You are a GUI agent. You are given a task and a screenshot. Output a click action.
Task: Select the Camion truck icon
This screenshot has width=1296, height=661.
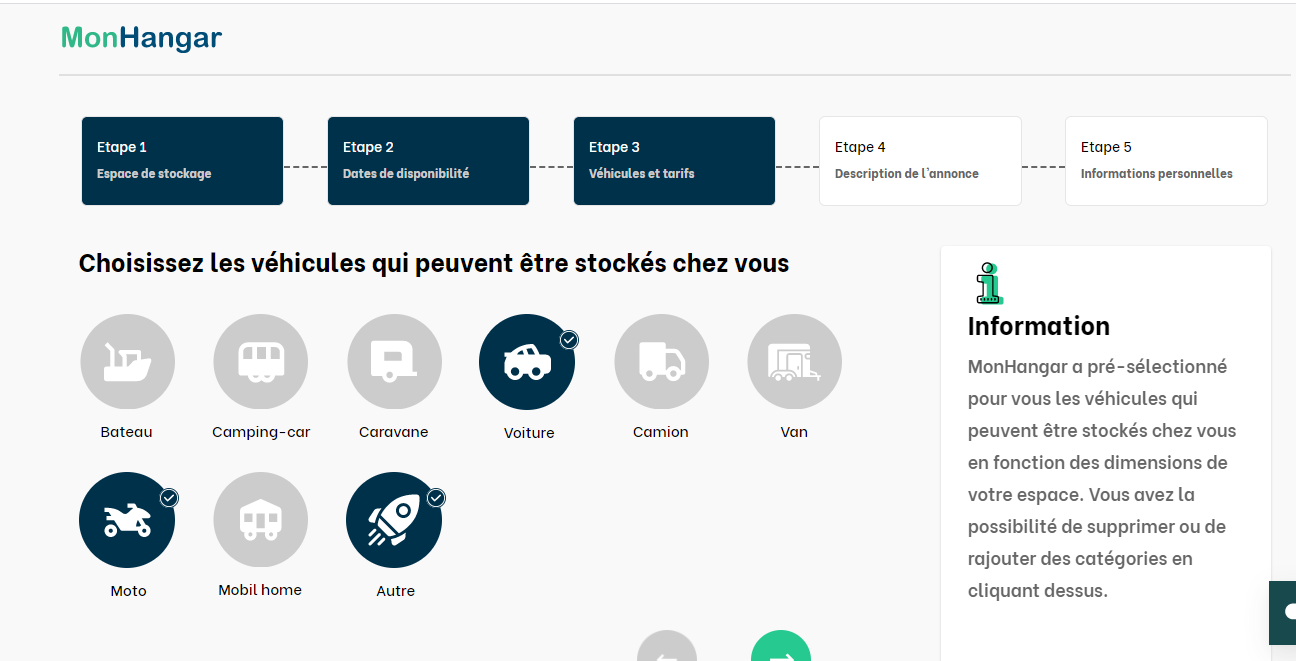point(661,362)
